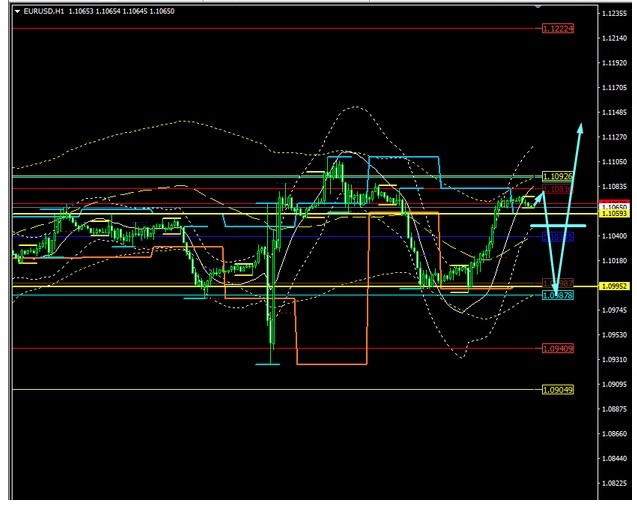Click the 1.08225 tick on the price axis
Viewport: 637px width, 506px height.
[x=612, y=483]
